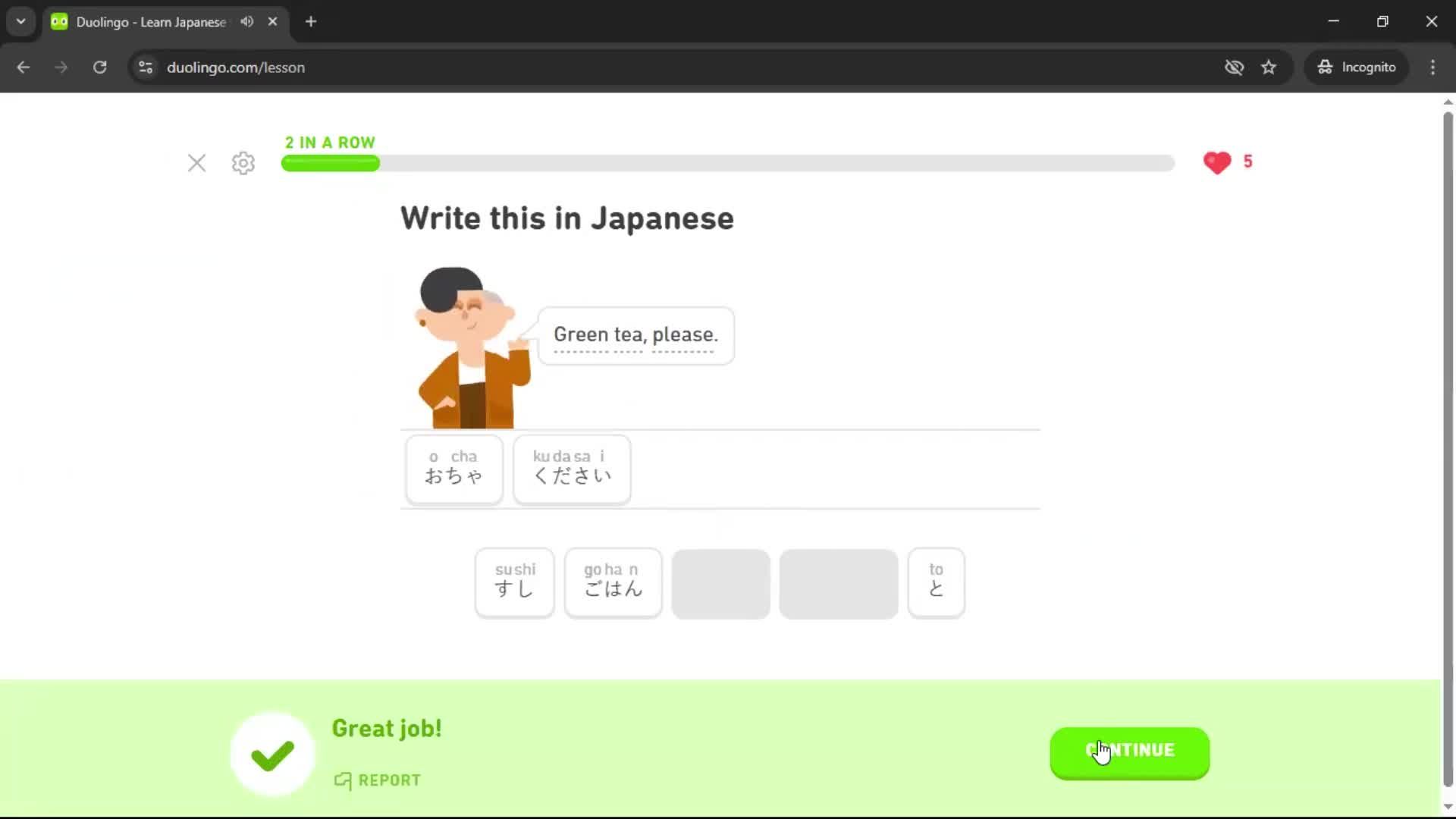Open Chrome's three-dot menu
The width and height of the screenshot is (1456, 819).
tap(1432, 67)
